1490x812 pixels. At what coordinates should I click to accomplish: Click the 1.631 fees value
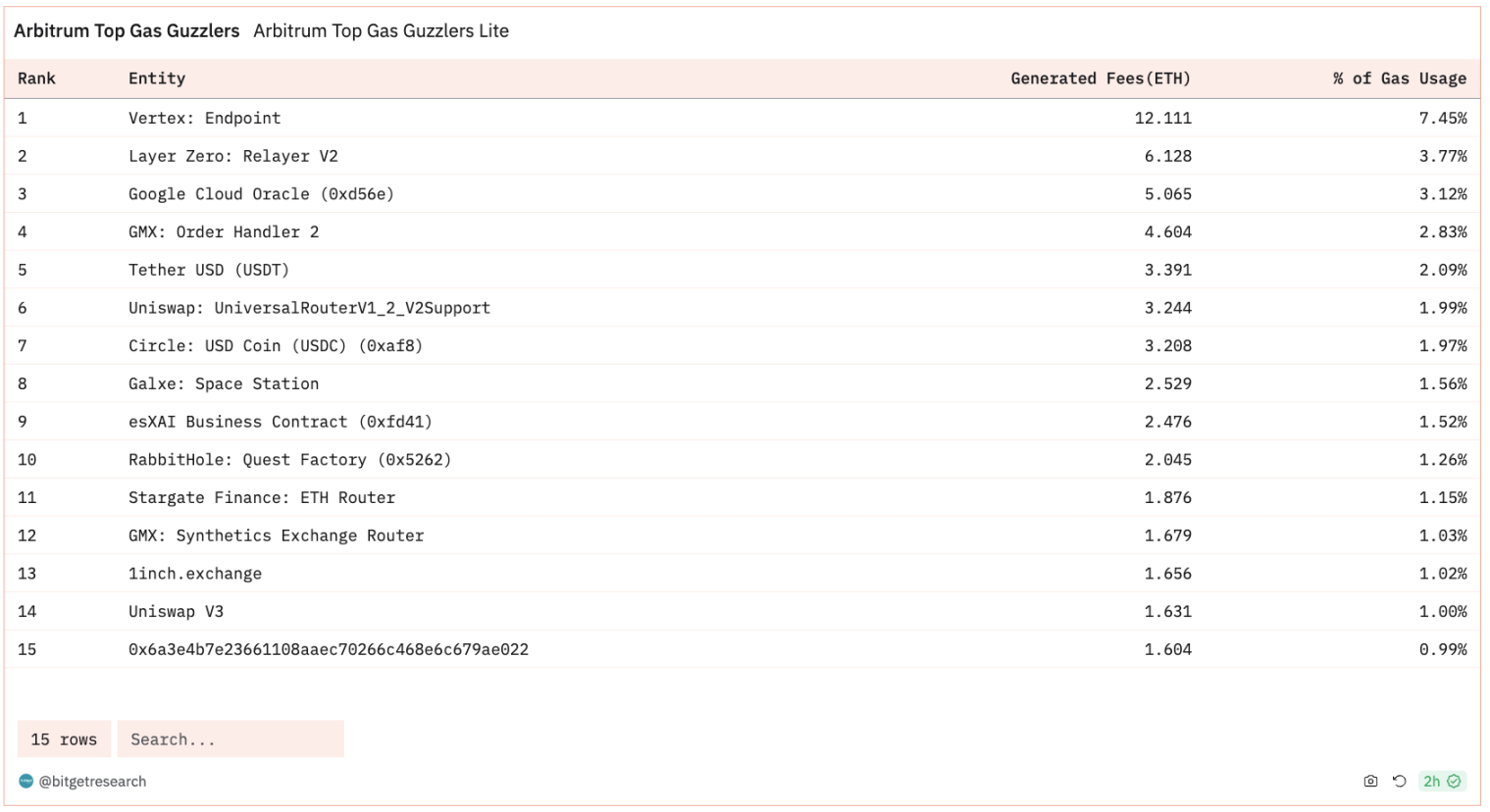coord(1168,612)
